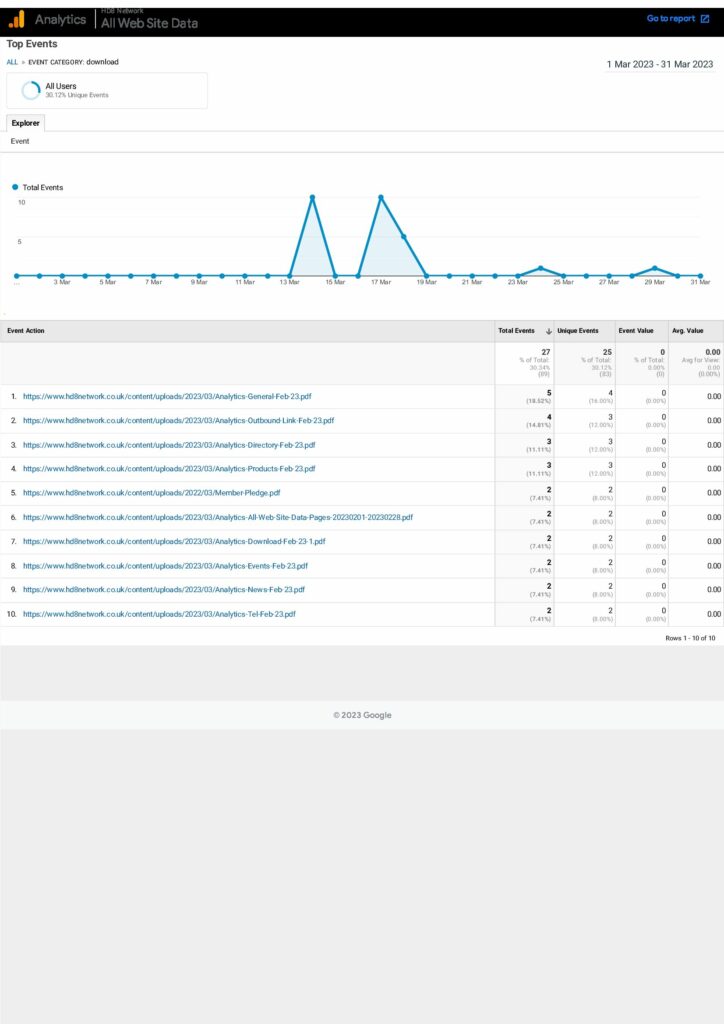Open Analytics-Outbound-Link-Feb-23.pdf link
Image resolution: width=724 pixels, height=1024 pixels.
178,421
